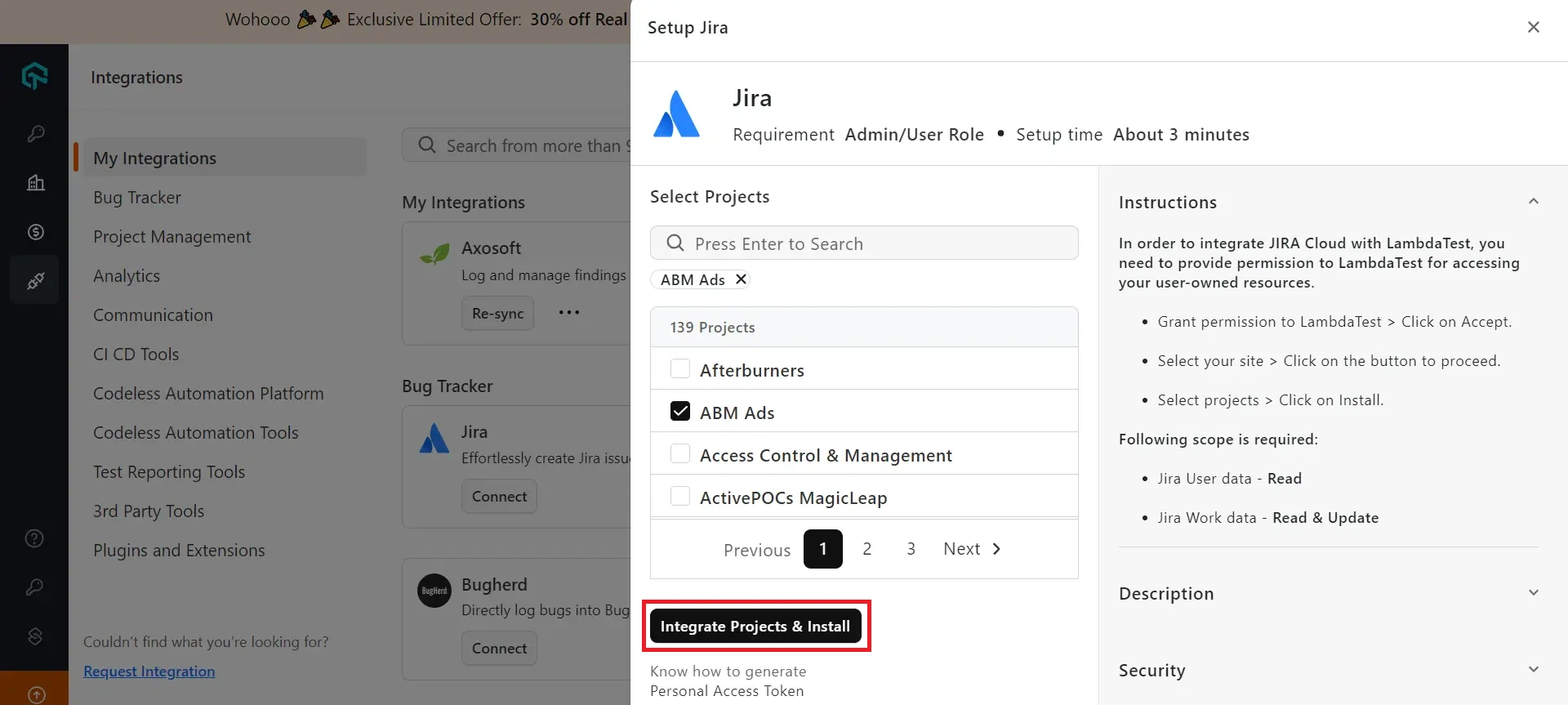Open the billing dollar icon in sidebar
Viewport: 1568px width, 705px height.
pos(35,232)
